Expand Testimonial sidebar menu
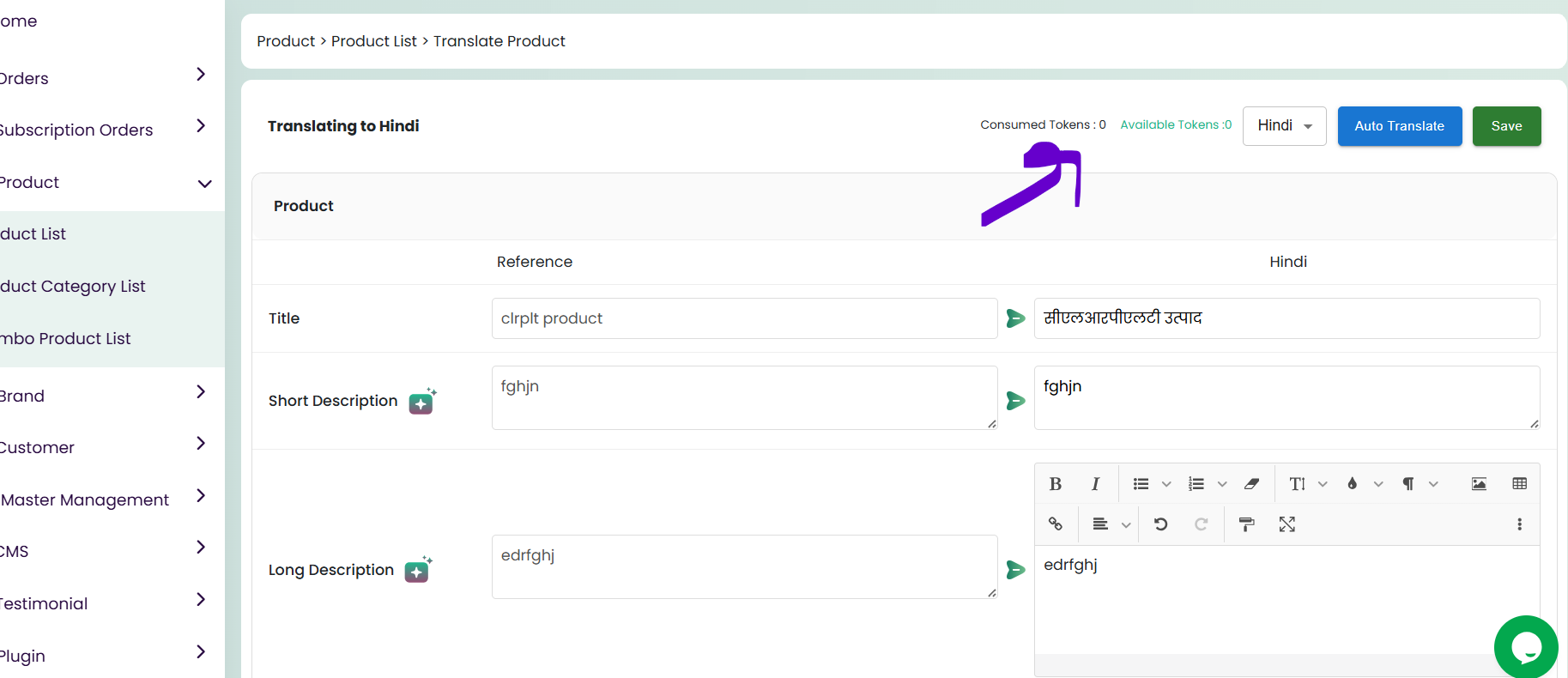The width and height of the screenshot is (1568, 678). 201,600
